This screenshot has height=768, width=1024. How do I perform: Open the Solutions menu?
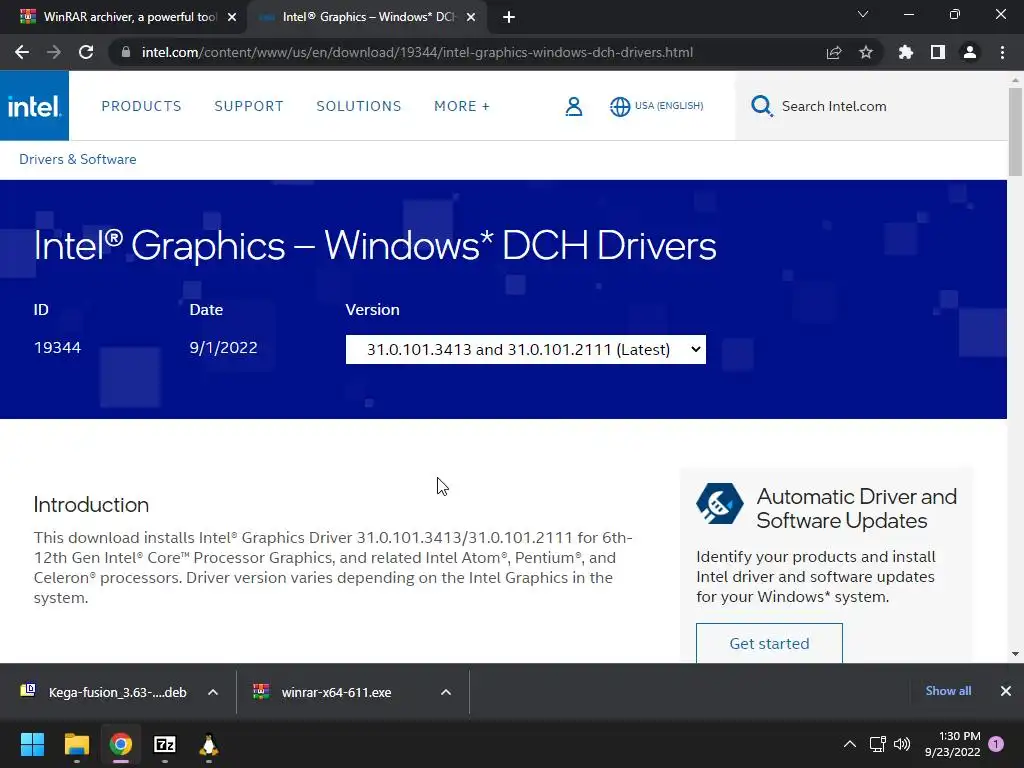pyautogui.click(x=359, y=106)
